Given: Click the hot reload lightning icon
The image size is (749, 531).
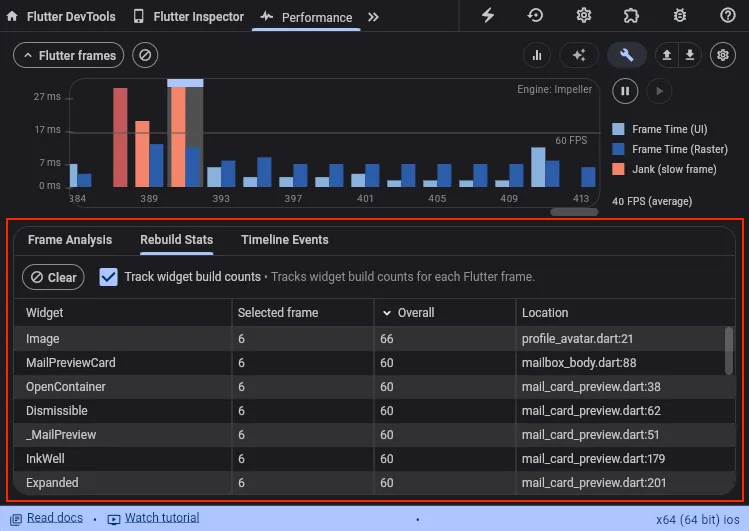Looking at the screenshot, I should coord(488,16).
